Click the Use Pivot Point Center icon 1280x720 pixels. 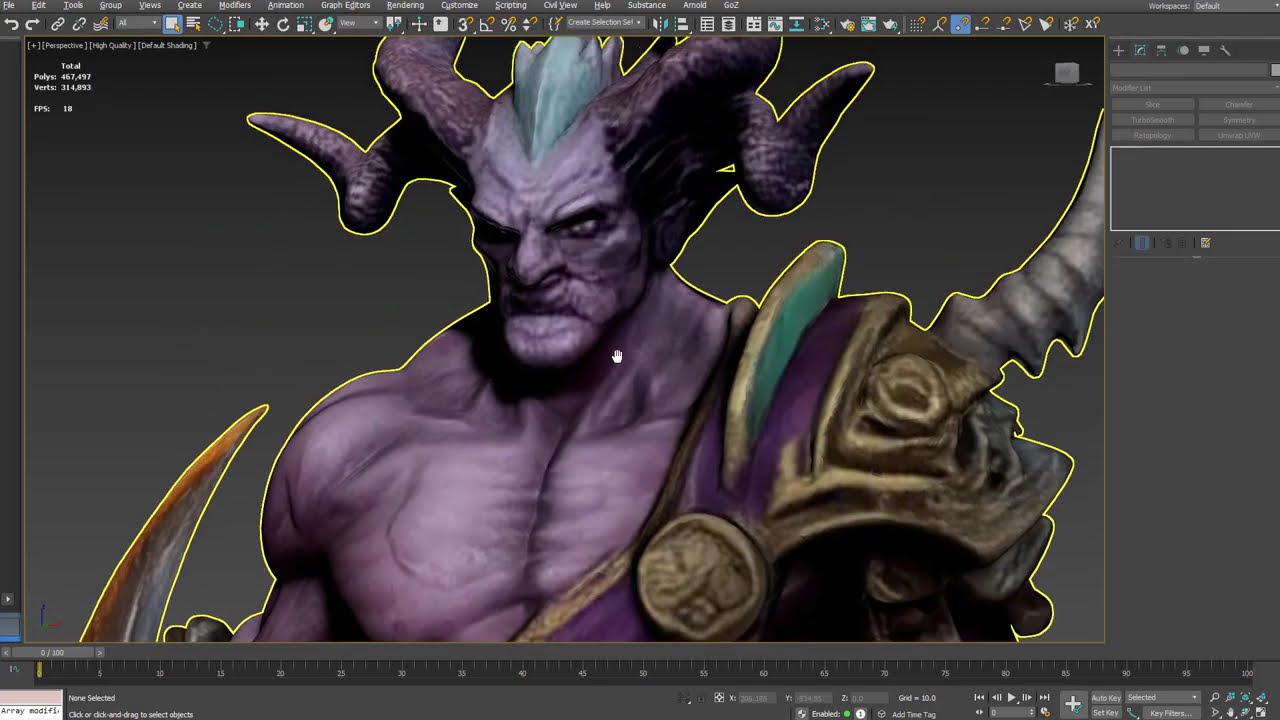click(x=394, y=24)
